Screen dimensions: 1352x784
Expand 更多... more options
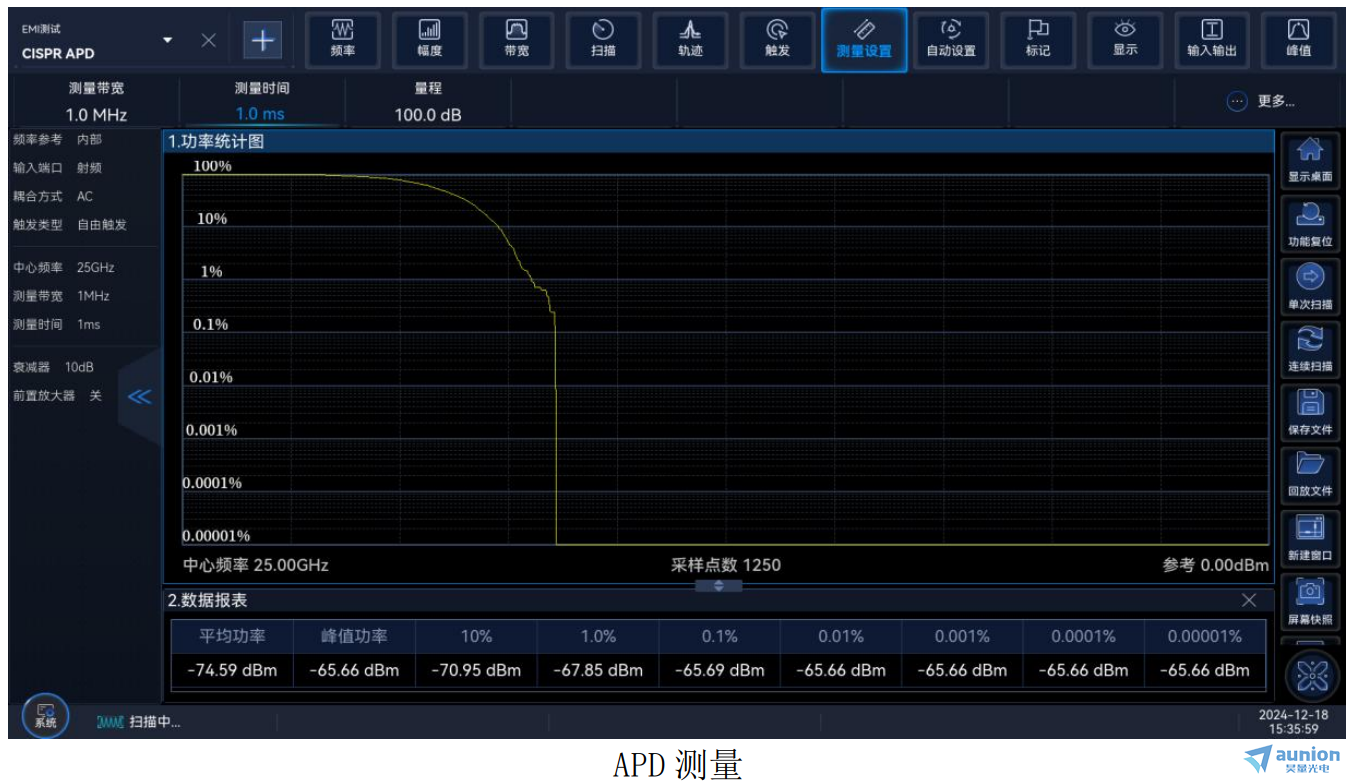pyautogui.click(x=1262, y=101)
